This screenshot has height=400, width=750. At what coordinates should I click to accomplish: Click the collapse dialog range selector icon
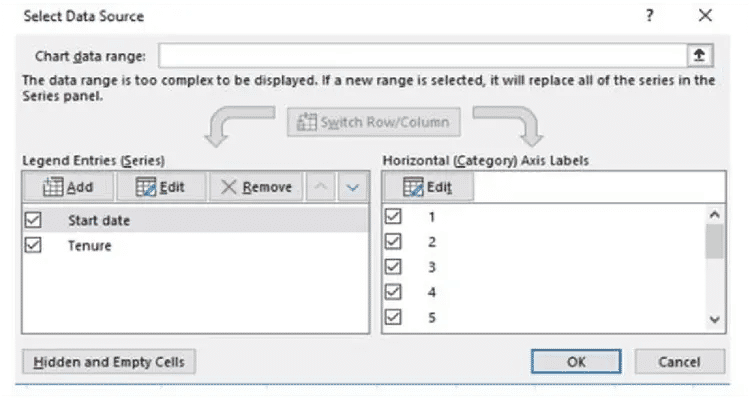tap(700, 56)
